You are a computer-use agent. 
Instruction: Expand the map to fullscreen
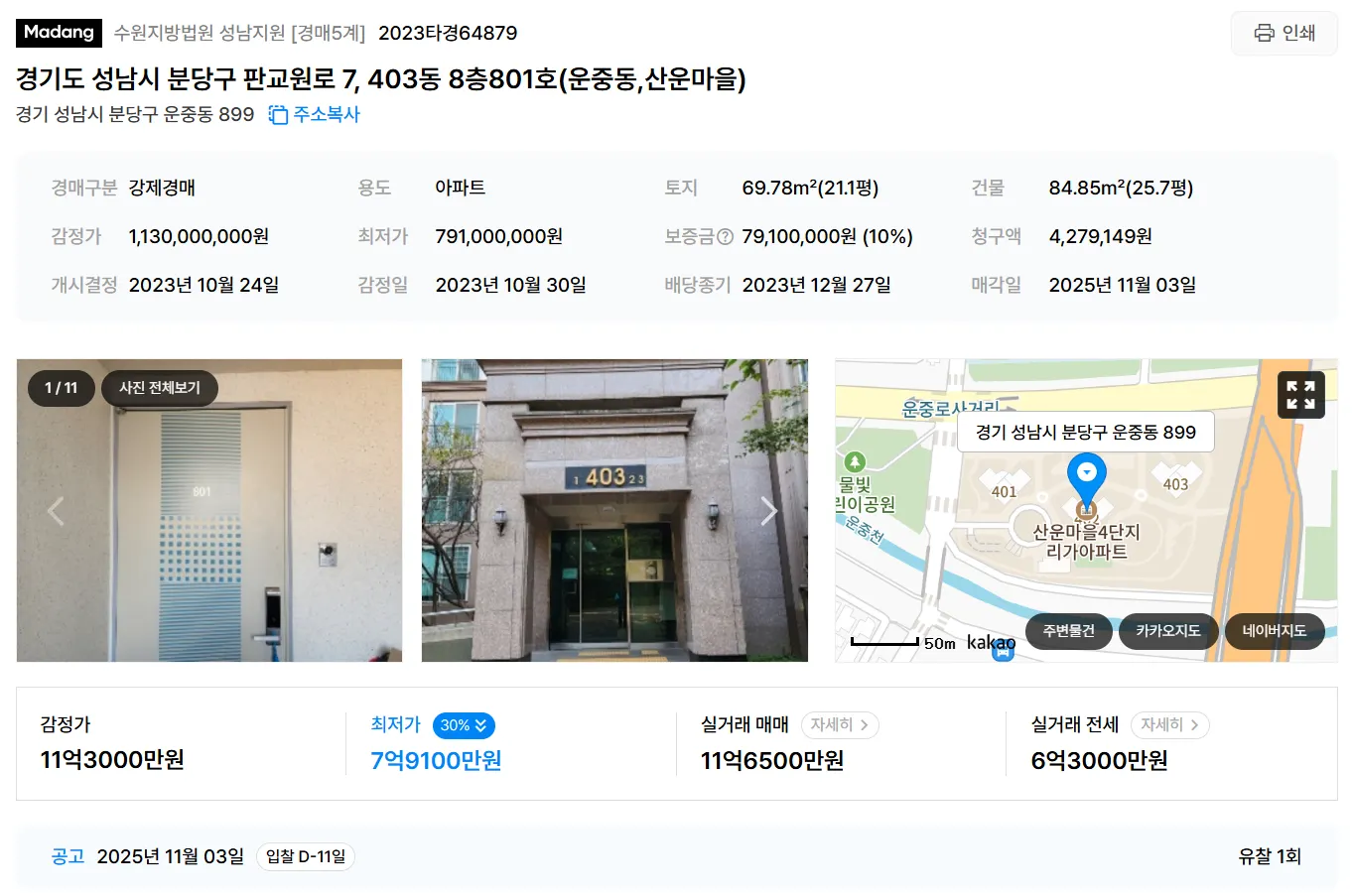1300,395
